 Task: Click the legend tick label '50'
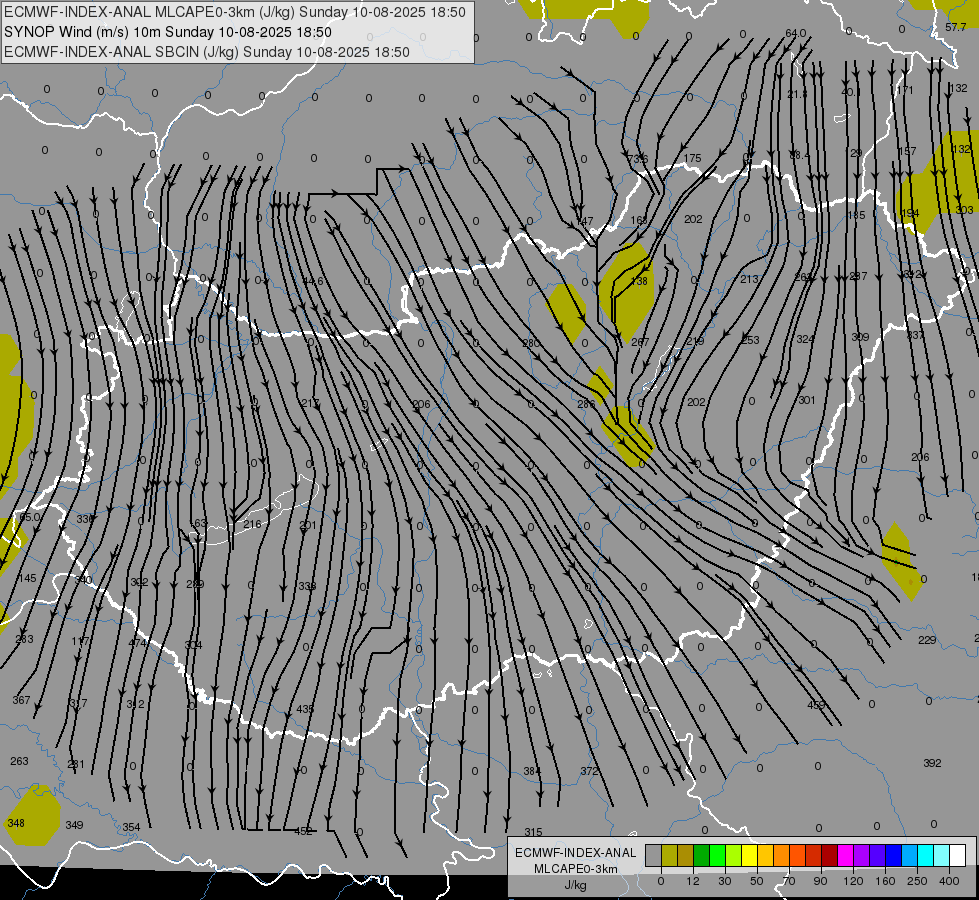[757, 882]
